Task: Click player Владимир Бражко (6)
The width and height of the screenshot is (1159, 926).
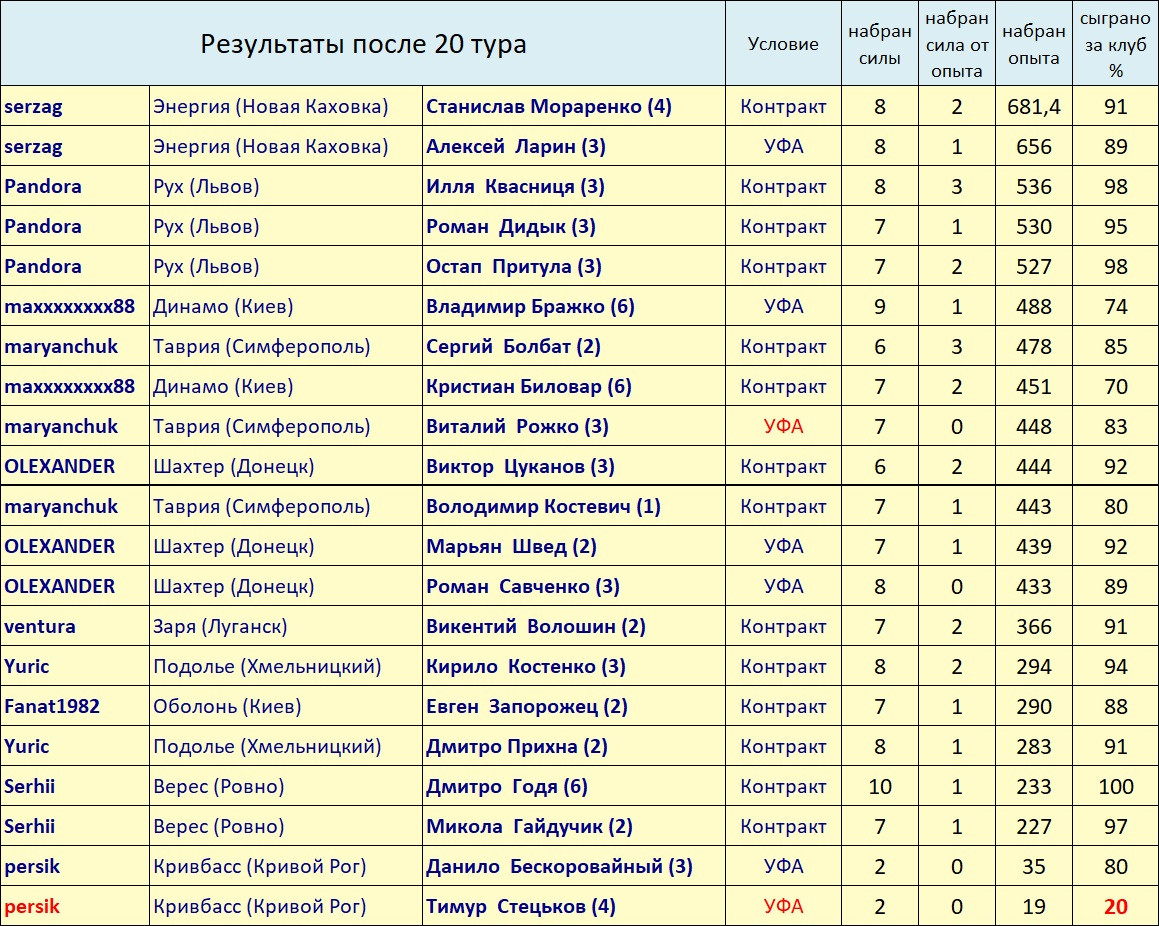Action: (530, 306)
